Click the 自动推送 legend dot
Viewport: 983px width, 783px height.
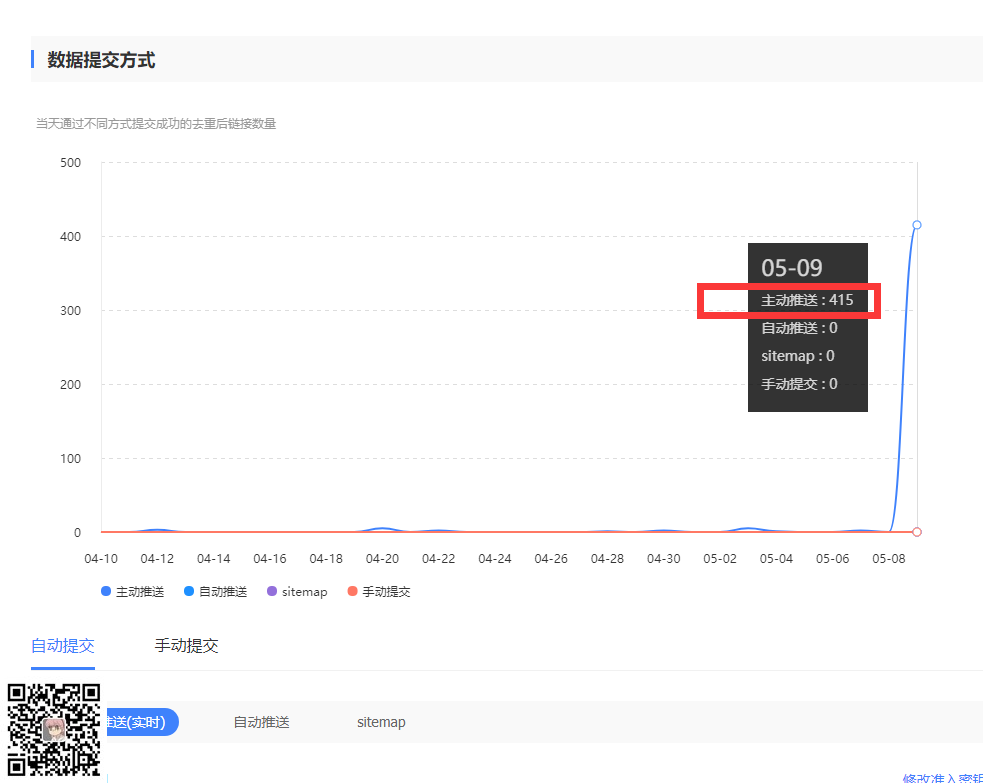pyautogui.click(x=189, y=591)
